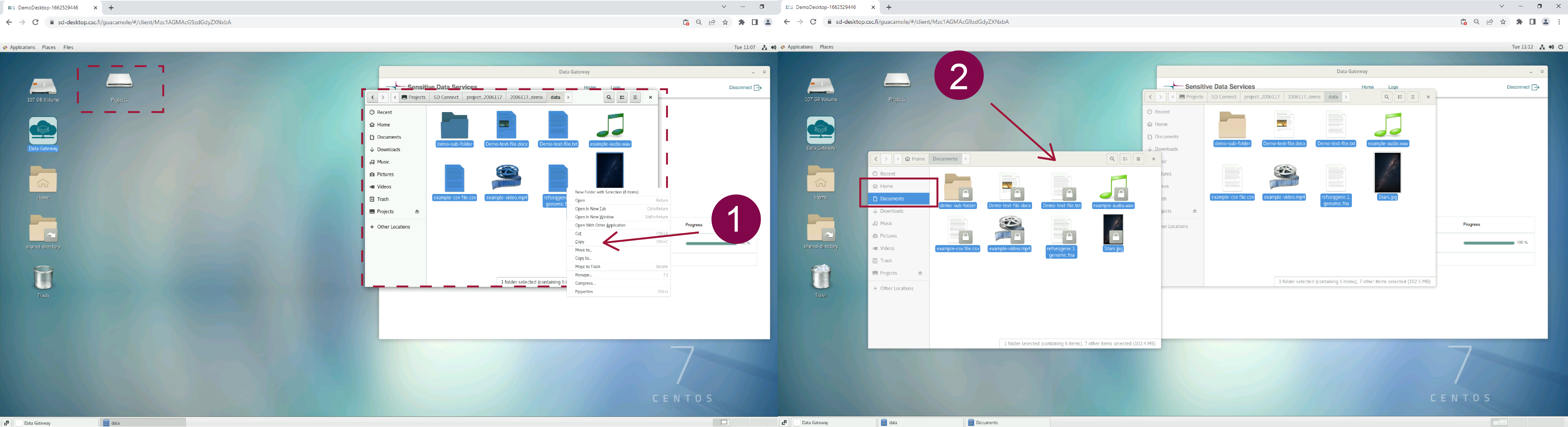Click Home breadcrumb in Documents window
The width and height of the screenshot is (1568, 427).
pos(915,159)
